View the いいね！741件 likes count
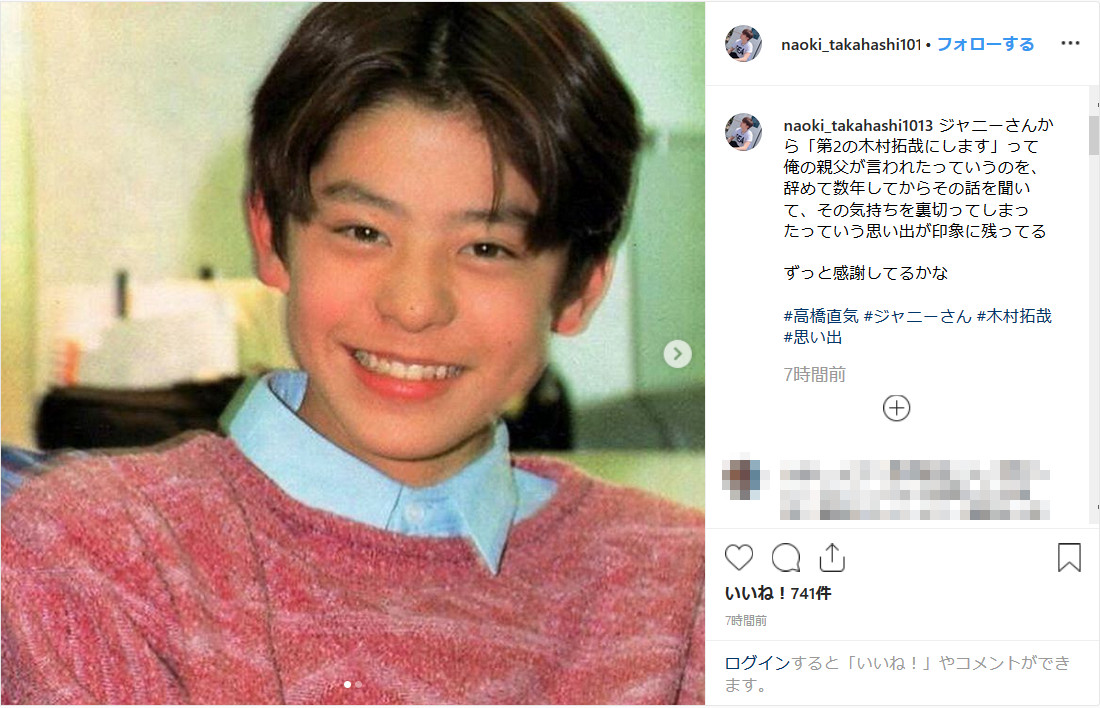 coord(778,594)
